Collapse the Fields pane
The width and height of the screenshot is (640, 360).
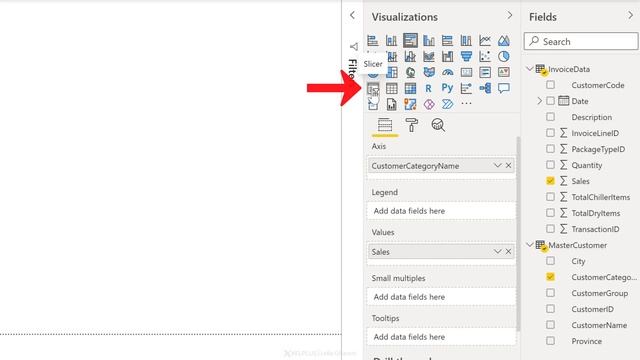pyautogui.click(x=631, y=16)
